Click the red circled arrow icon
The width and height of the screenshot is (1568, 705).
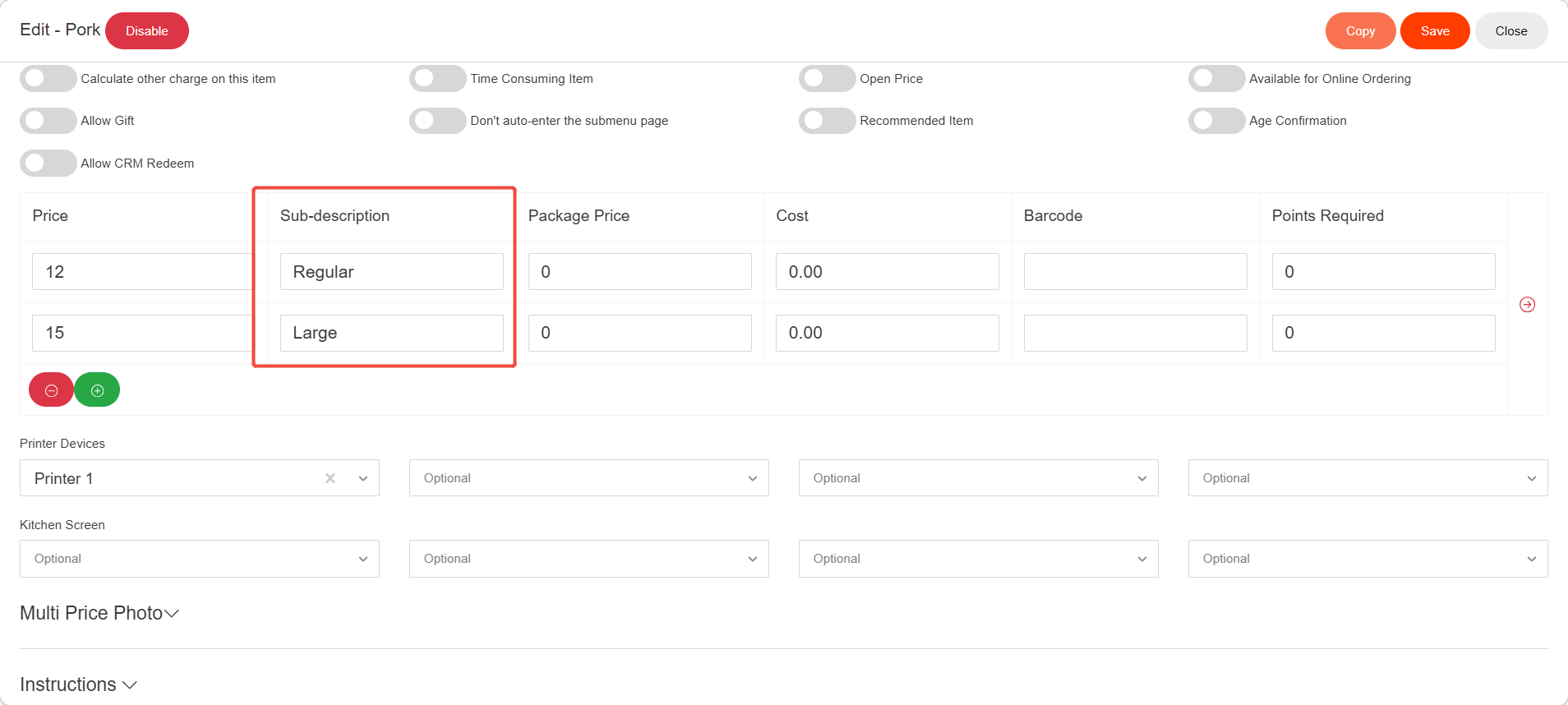[x=1527, y=305]
